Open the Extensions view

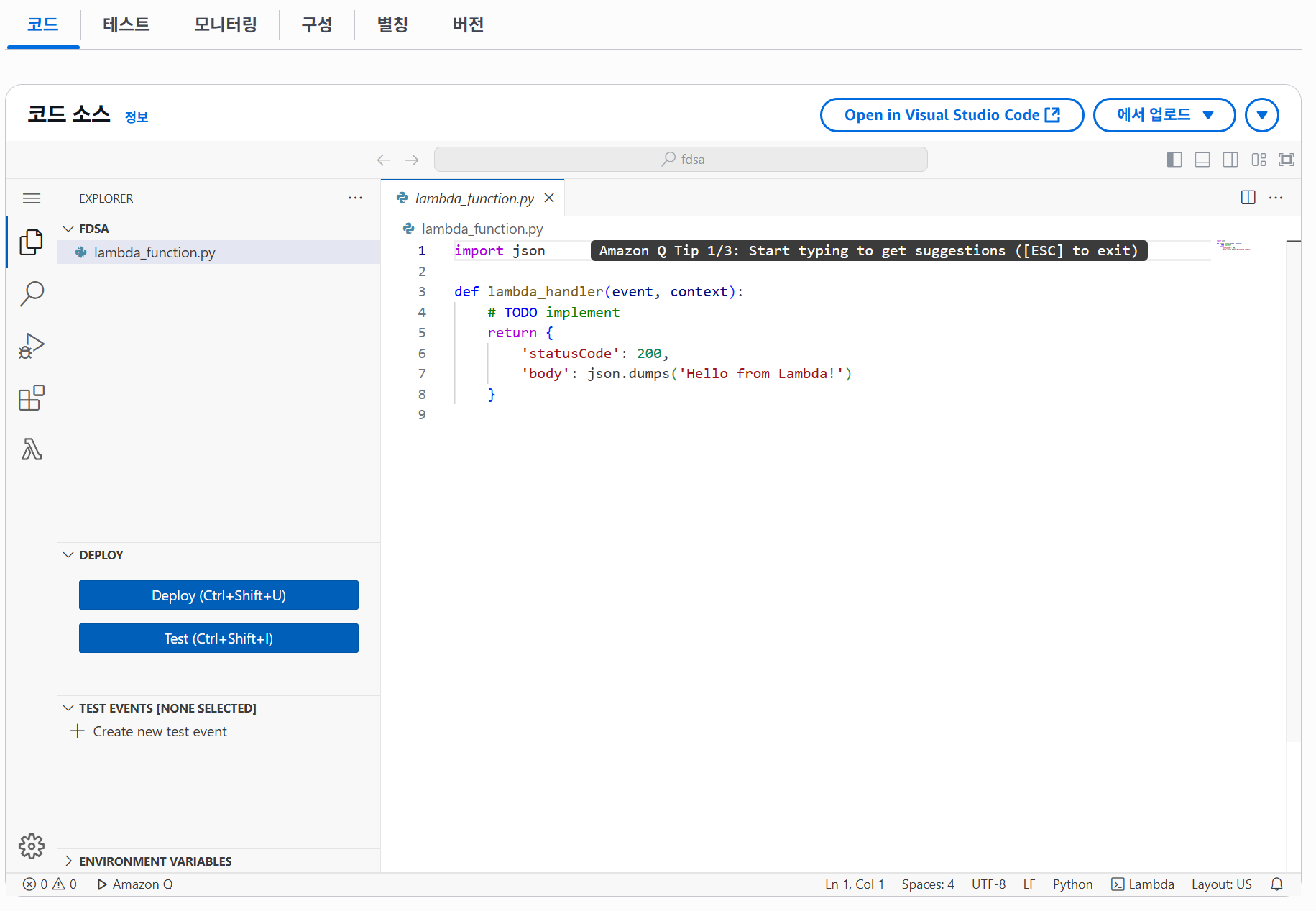click(x=32, y=398)
